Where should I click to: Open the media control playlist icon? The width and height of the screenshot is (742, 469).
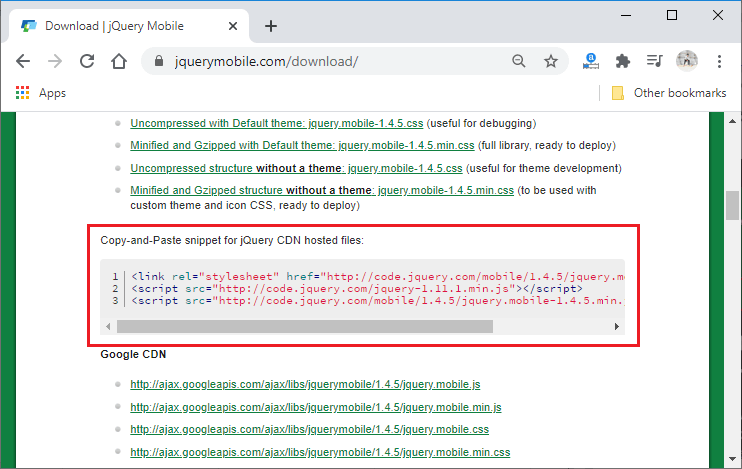click(654, 61)
